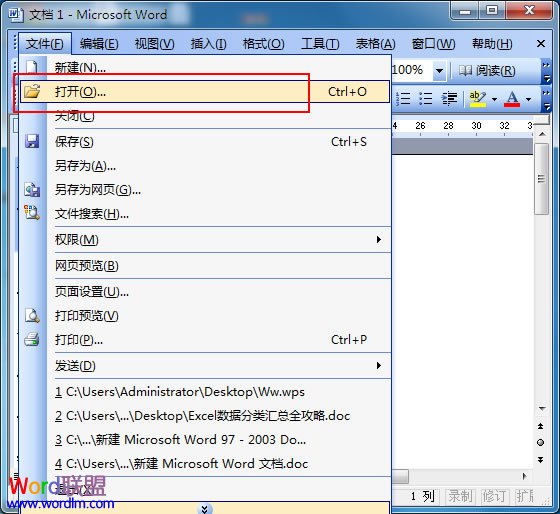Click the File Search icon
Image resolution: width=560 pixels, height=514 pixels.
32,212
